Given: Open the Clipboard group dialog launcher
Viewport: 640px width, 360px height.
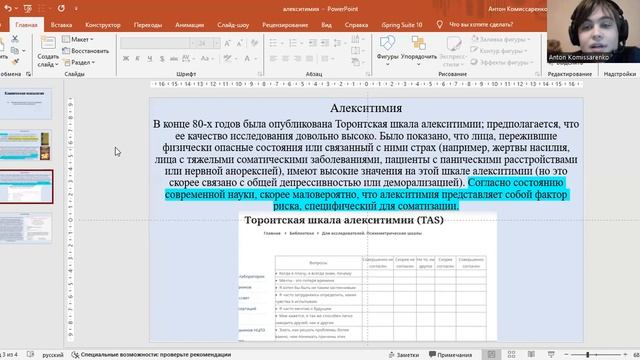Looking at the screenshot, I should coord(28,74).
